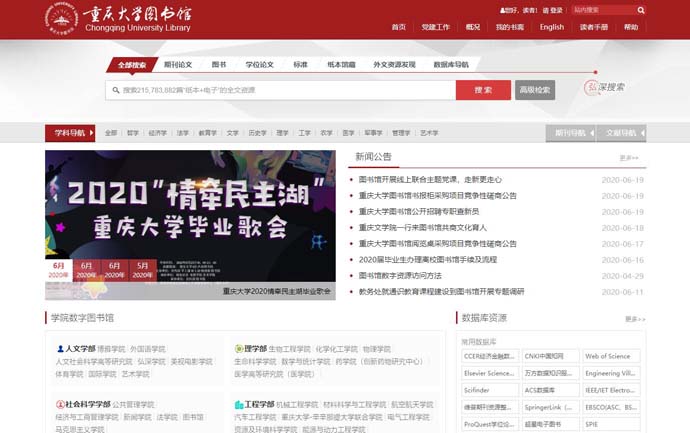Open the 公共管理学院 college link
Screen dimensions: 690x433
[x=133, y=404]
